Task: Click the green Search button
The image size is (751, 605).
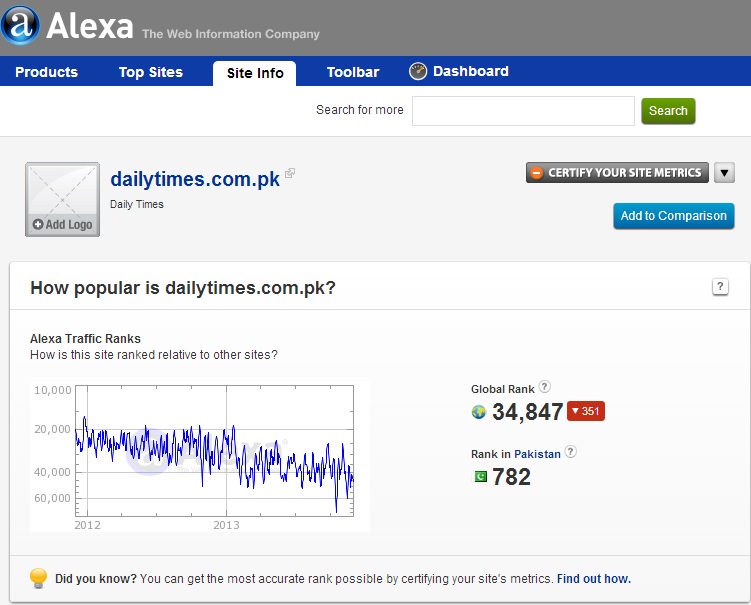Action: tap(668, 111)
